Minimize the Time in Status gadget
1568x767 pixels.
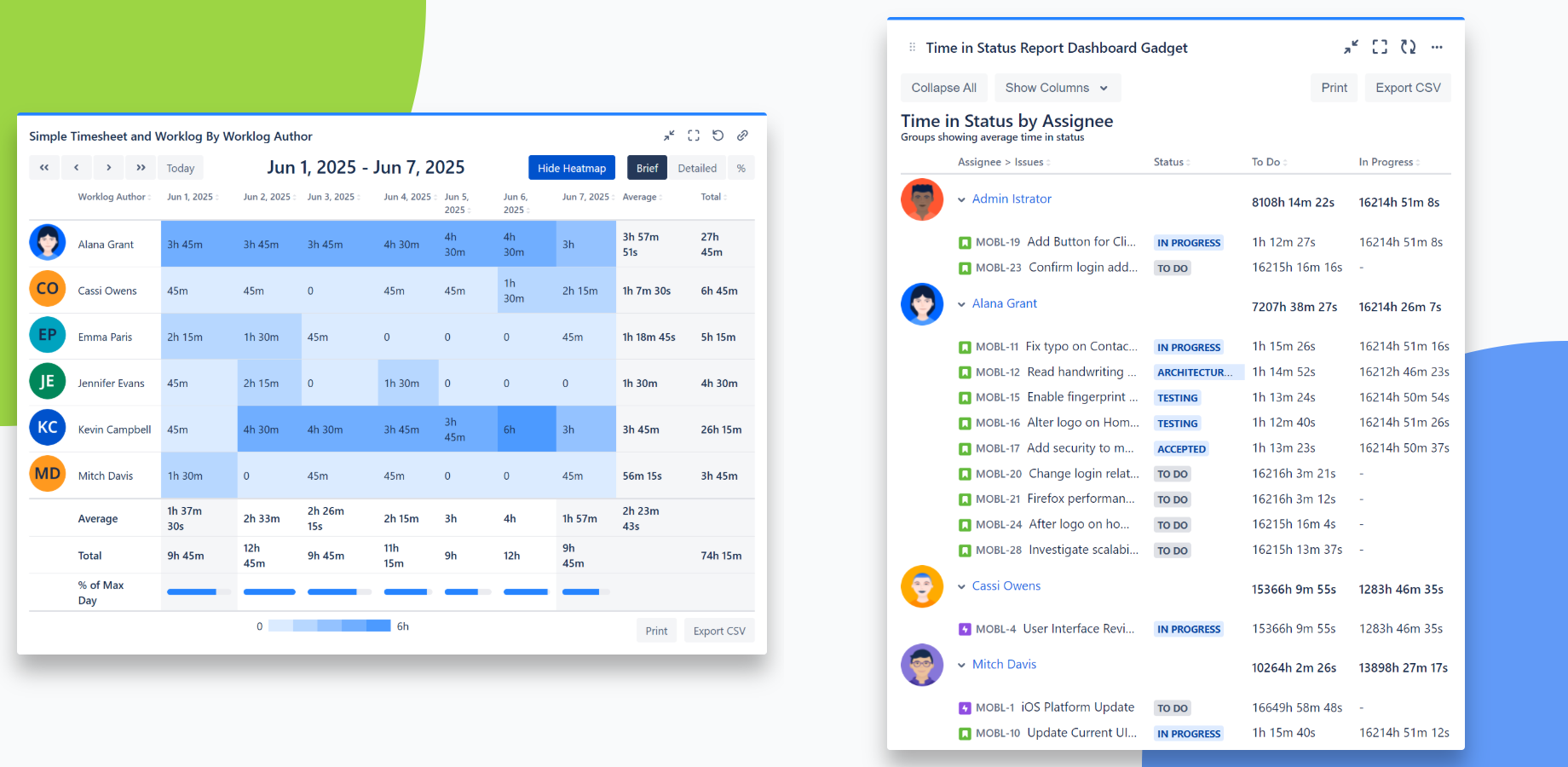(1351, 48)
